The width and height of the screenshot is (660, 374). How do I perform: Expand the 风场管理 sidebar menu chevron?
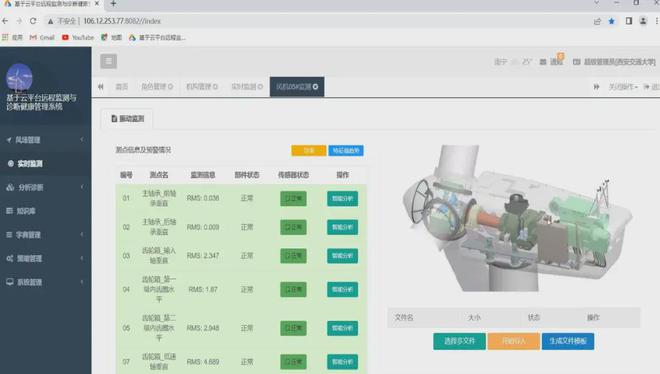pyautogui.click(x=82, y=140)
